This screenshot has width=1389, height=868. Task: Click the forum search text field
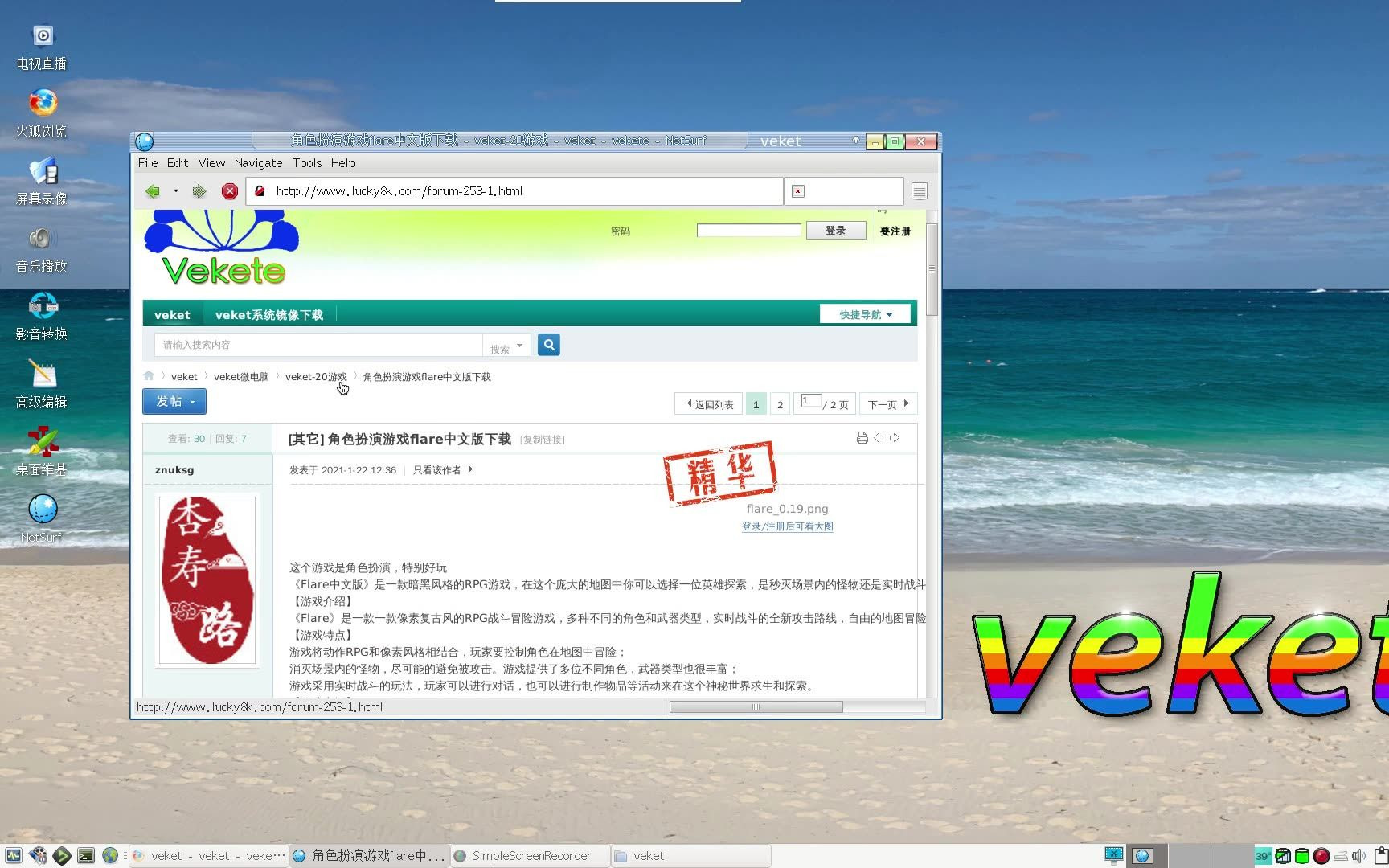318,345
